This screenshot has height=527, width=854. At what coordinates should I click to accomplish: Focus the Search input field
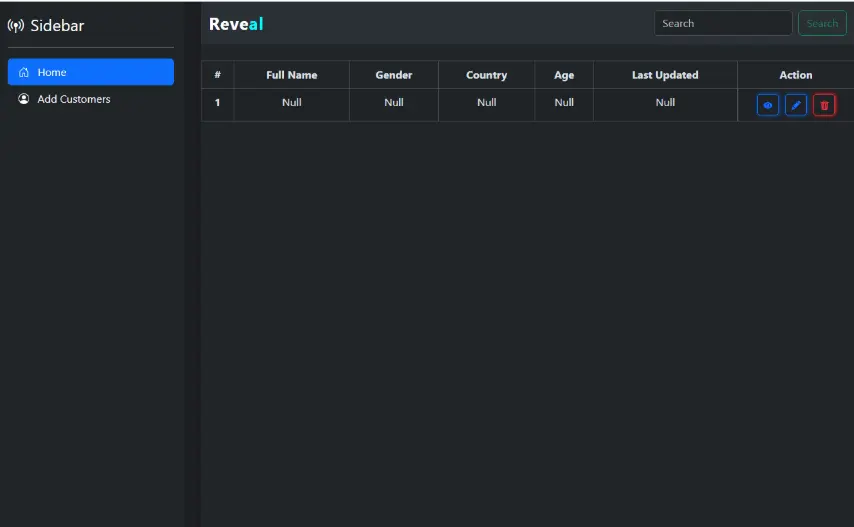[723, 23]
